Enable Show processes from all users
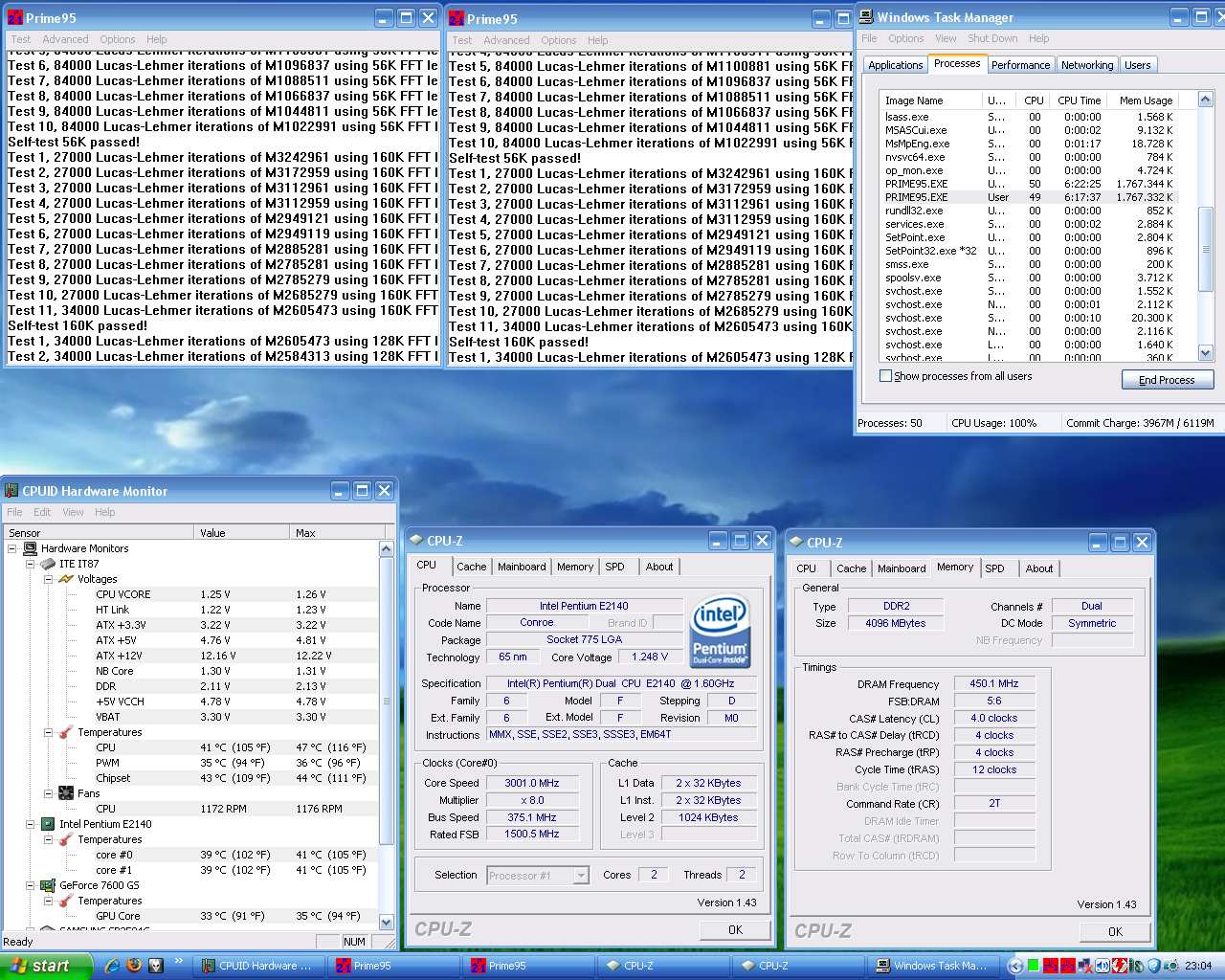Screen dimensions: 1225x980 click(x=885, y=376)
